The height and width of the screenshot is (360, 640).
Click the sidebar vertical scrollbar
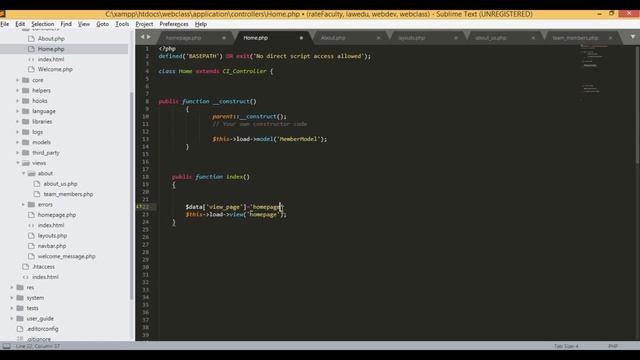point(131,196)
